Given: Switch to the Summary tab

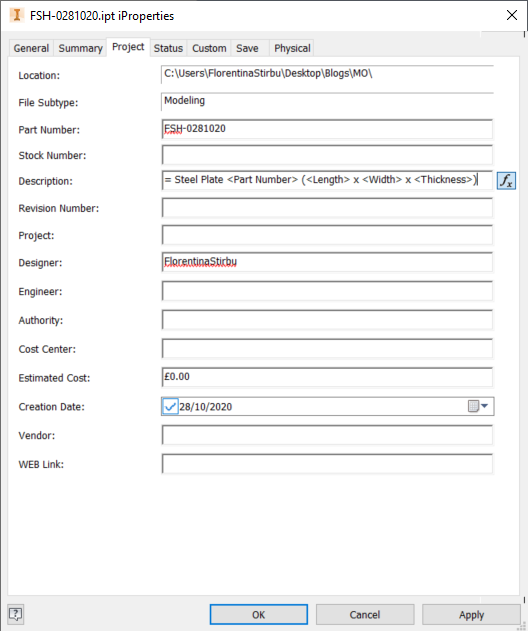Looking at the screenshot, I should pos(80,48).
